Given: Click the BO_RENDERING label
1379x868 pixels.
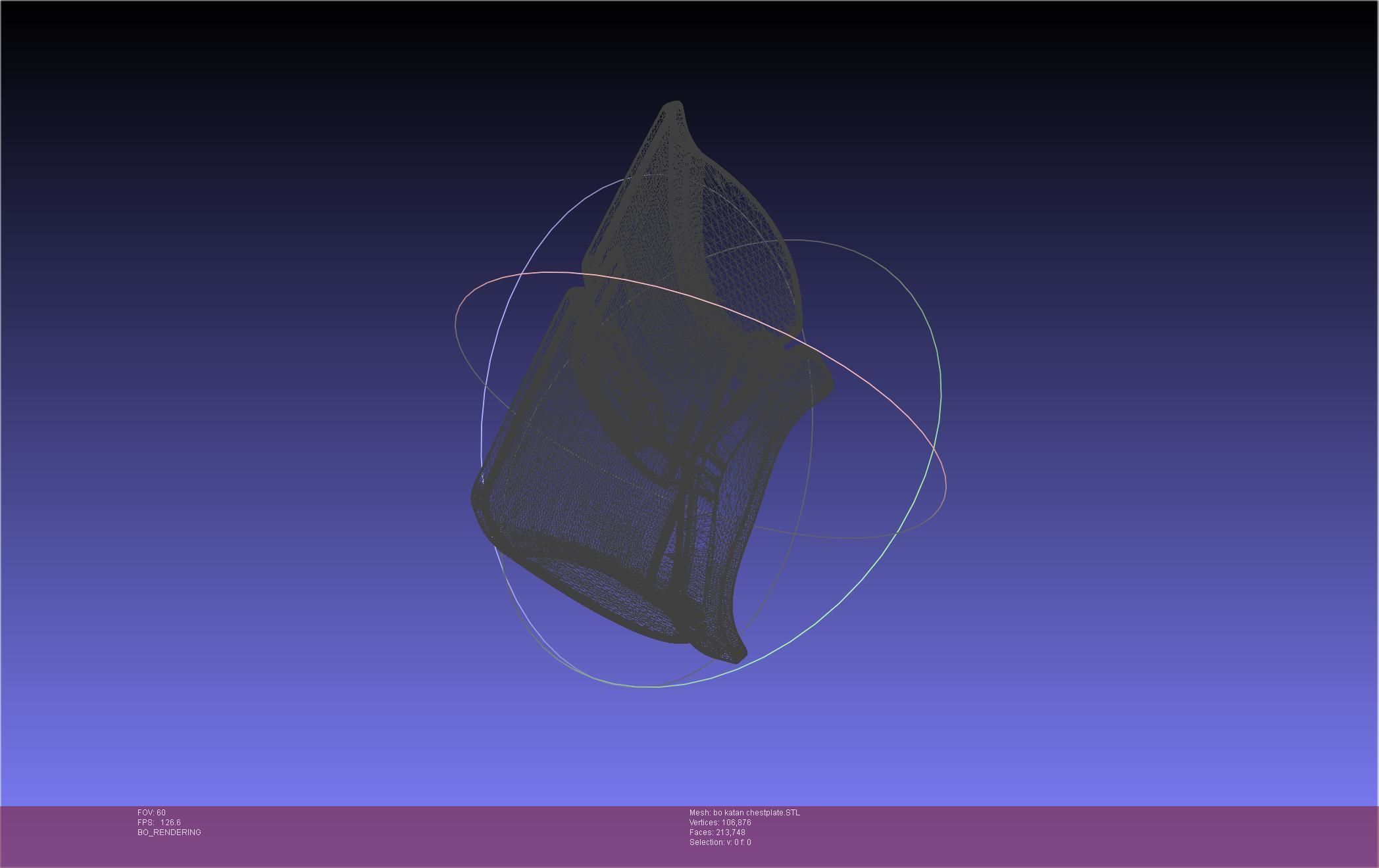Looking at the screenshot, I should (169, 832).
